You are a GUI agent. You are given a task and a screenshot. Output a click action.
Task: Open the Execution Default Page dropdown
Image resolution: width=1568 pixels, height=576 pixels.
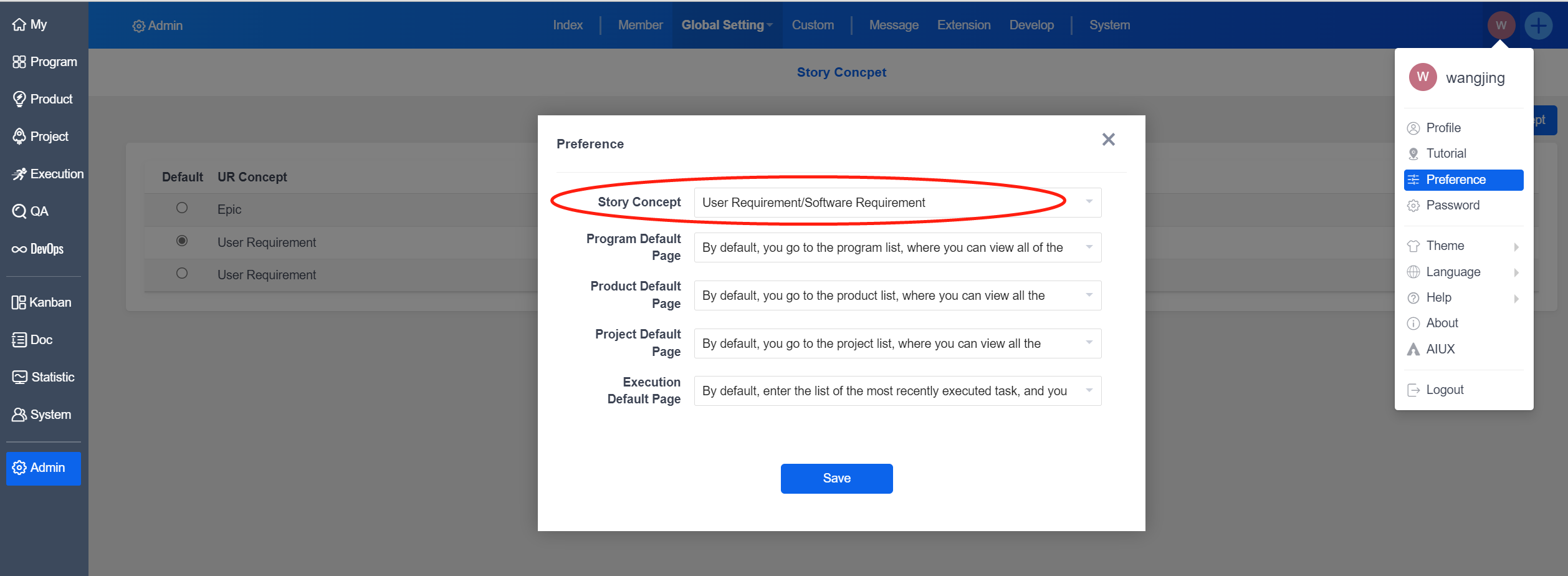pyautogui.click(x=897, y=391)
